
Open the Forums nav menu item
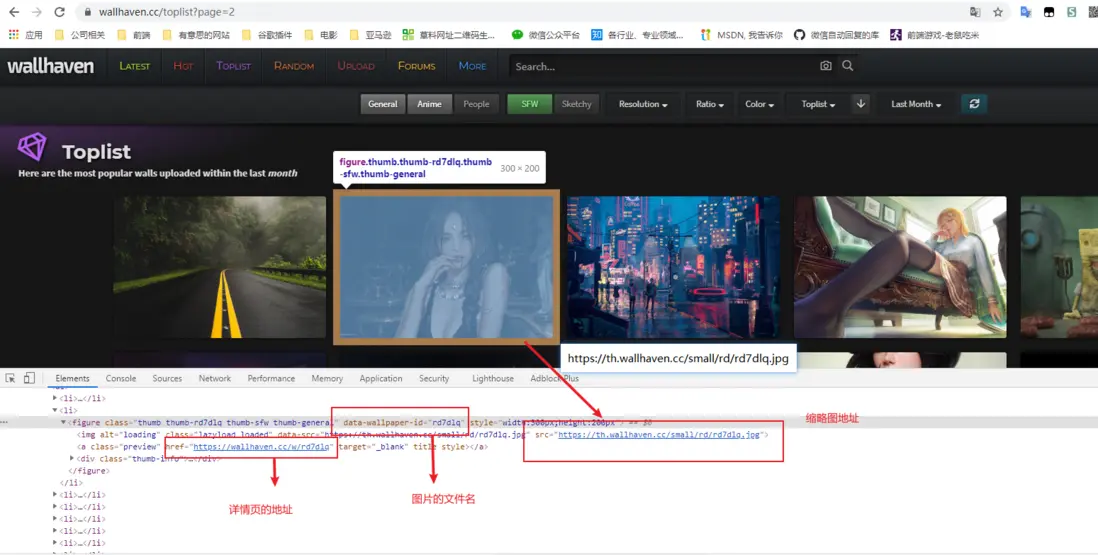pyautogui.click(x=417, y=66)
